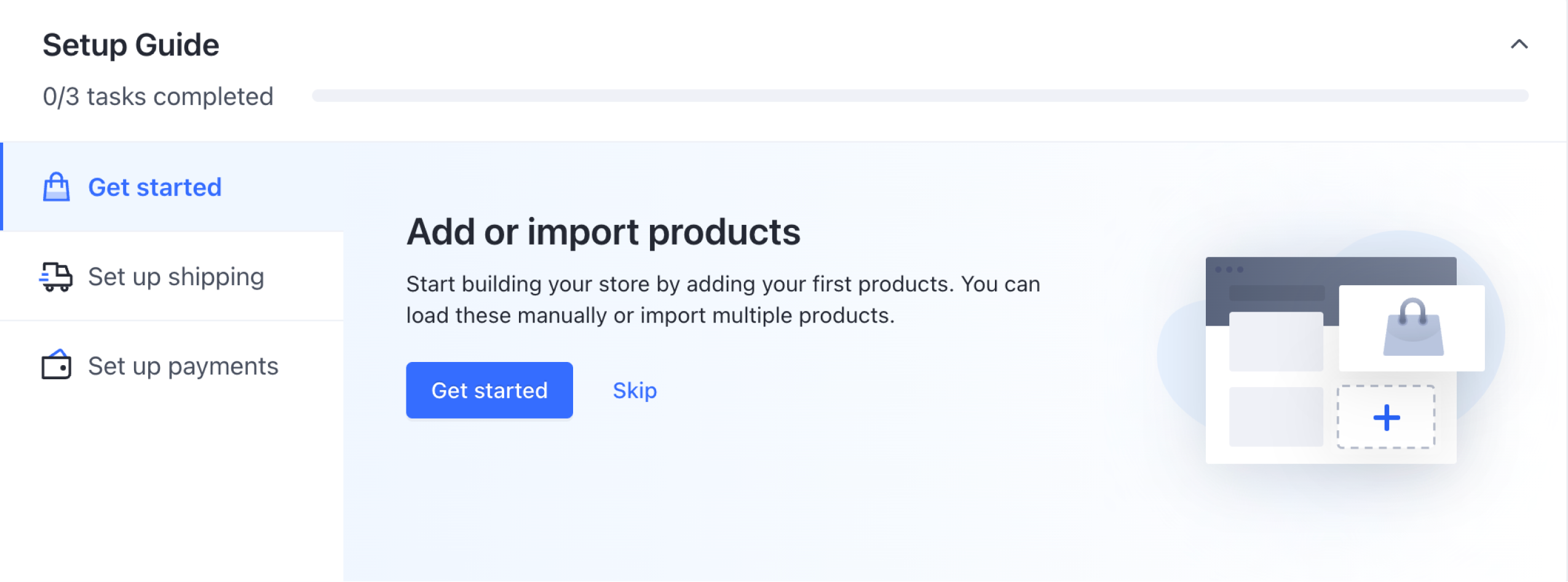Click the wallet payments icon
1568x582 pixels.
coord(56,365)
